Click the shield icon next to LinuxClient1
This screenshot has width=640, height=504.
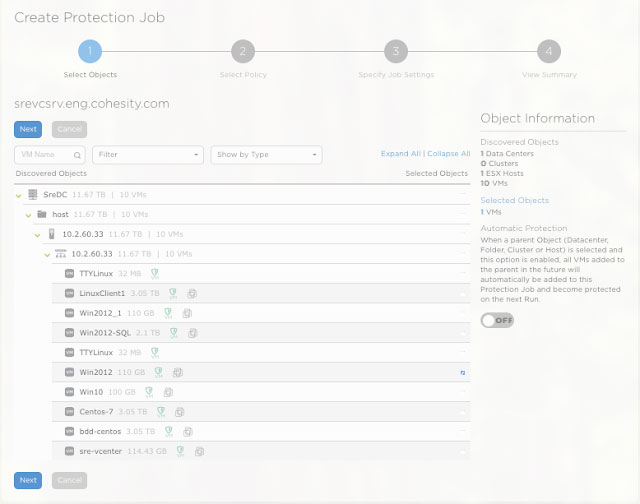pyautogui.click(x=172, y=293)
